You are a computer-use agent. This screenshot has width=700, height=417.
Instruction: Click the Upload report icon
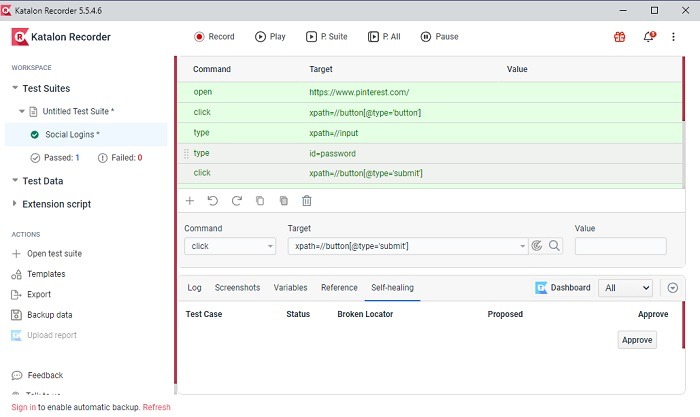[x=16, y=335]
